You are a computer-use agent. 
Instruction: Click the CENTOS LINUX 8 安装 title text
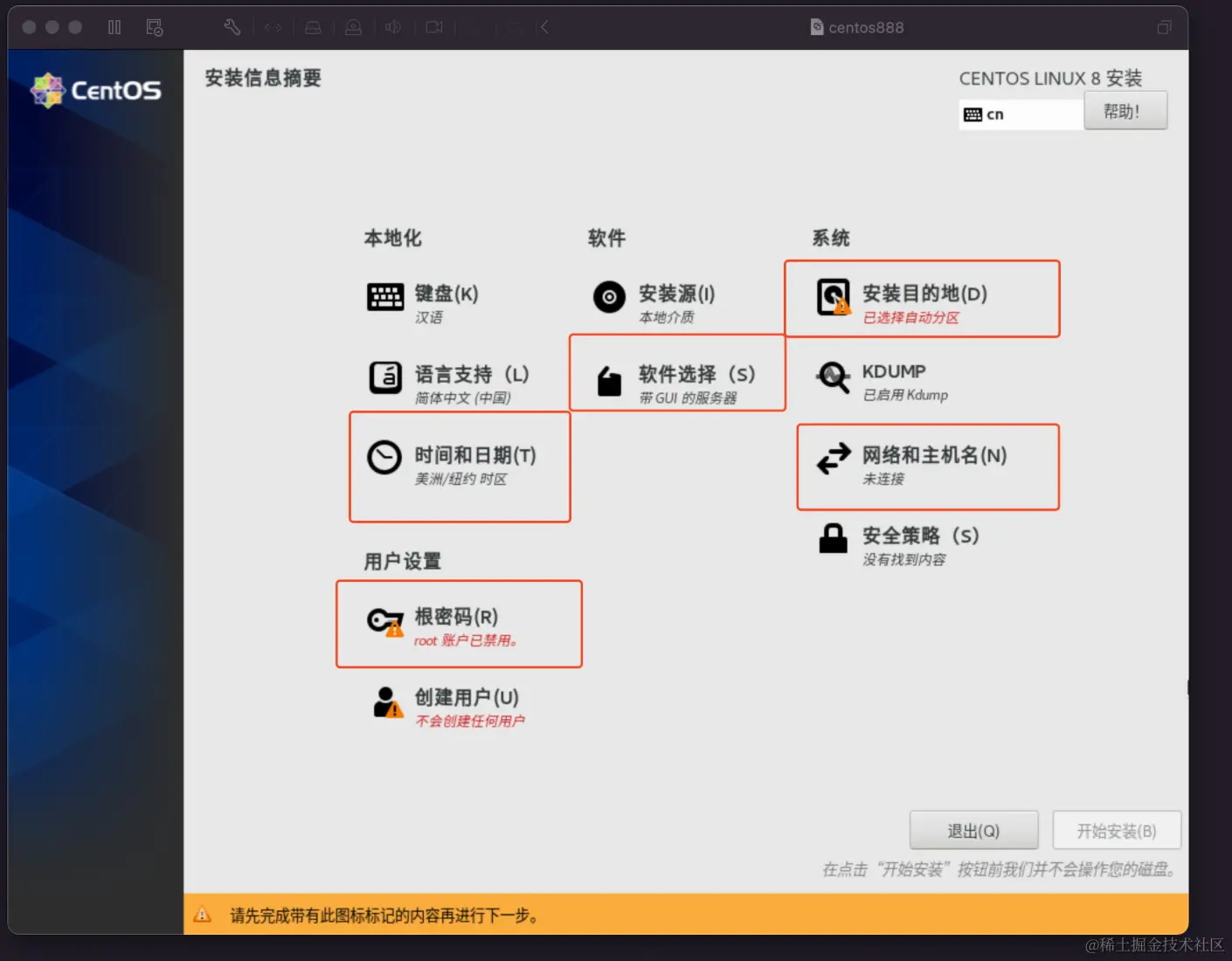pos(1050,78)
